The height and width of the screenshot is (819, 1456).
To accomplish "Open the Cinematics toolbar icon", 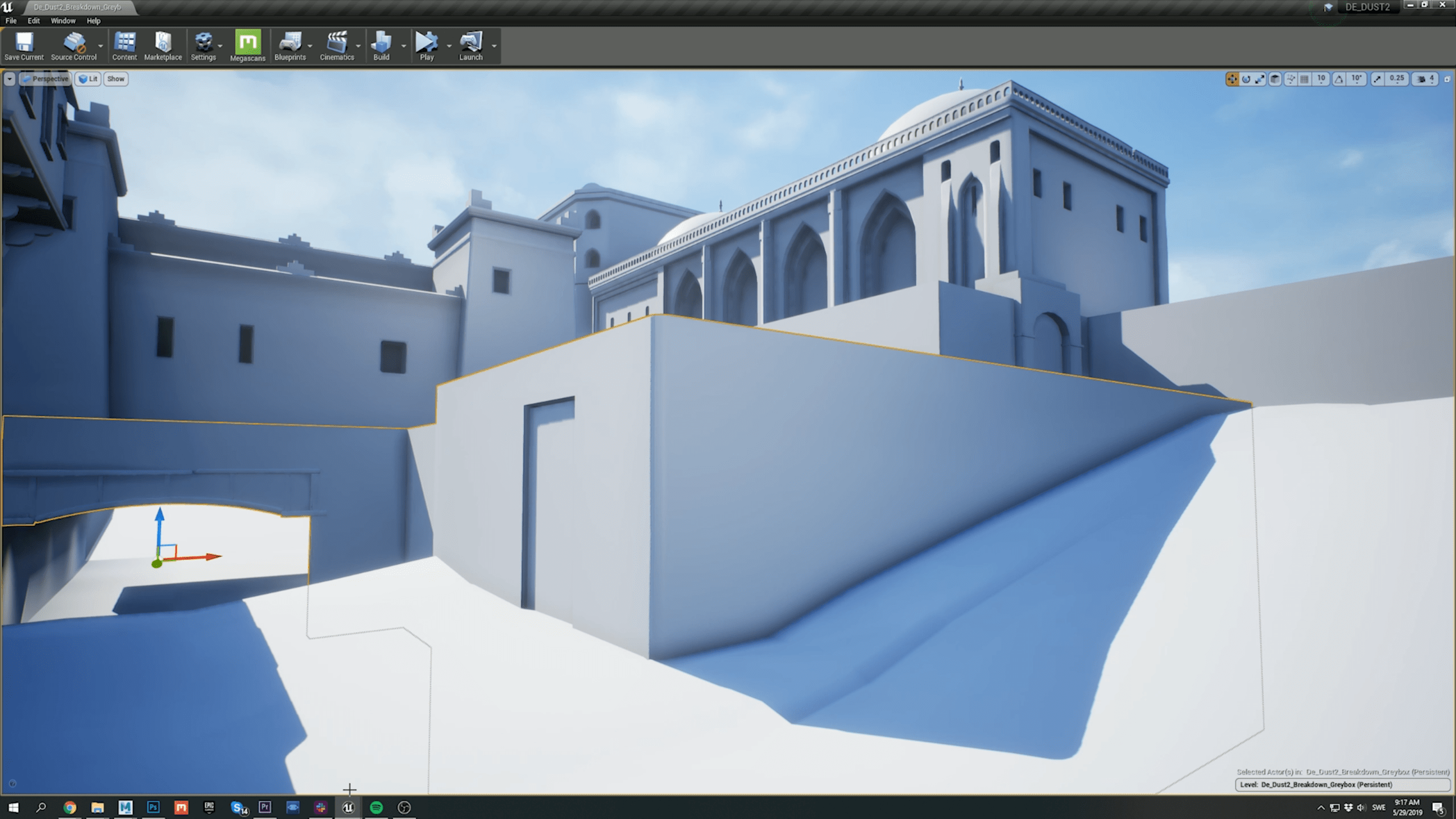I will point(337,45).
